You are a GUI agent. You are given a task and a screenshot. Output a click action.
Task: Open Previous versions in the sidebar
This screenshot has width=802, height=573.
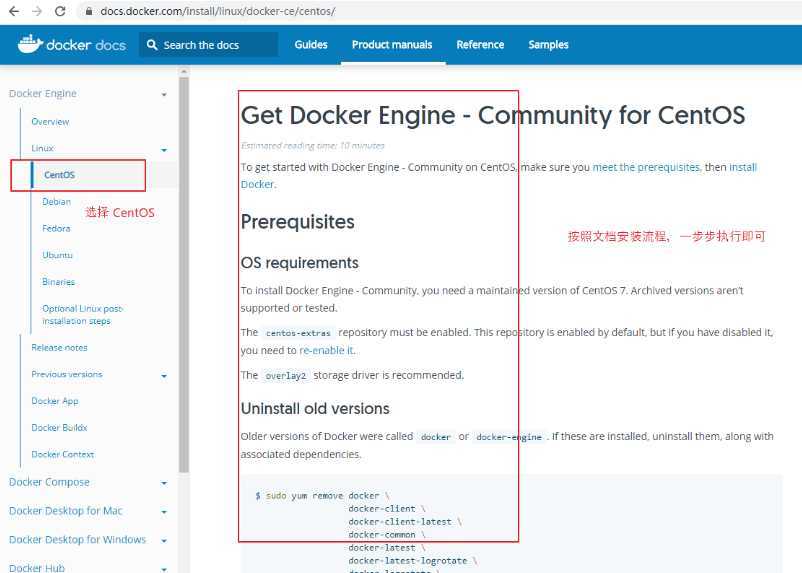click(x=67, y=374)
